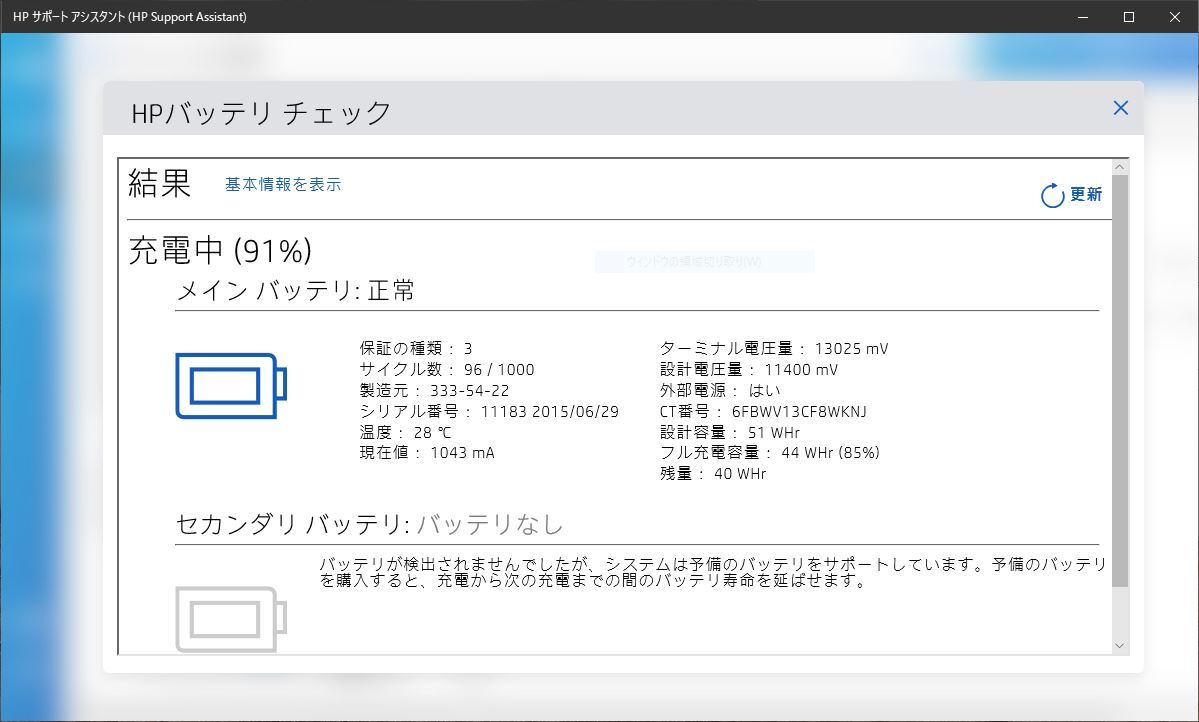Click the gray secondary battery icon

point(231,619)
